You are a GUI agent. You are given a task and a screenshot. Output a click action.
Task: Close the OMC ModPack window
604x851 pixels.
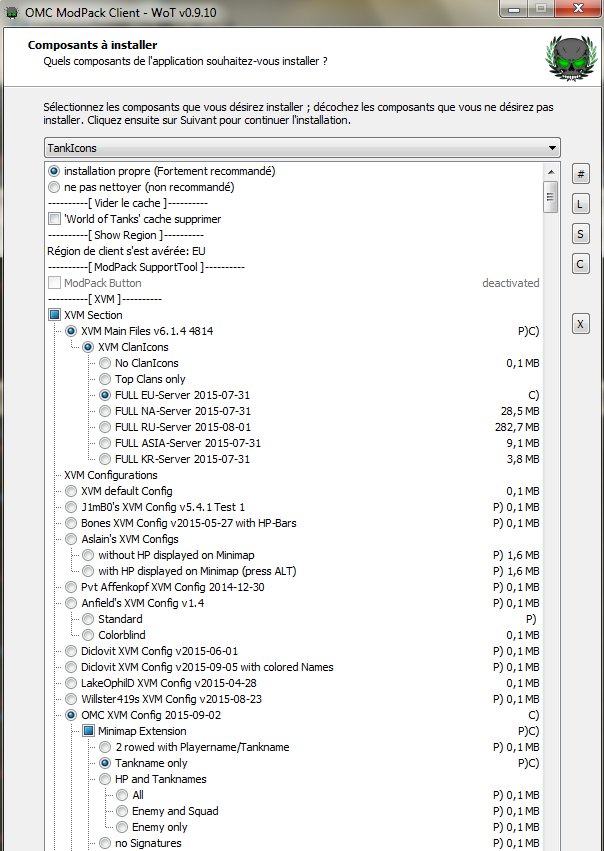tap(578, 9)
